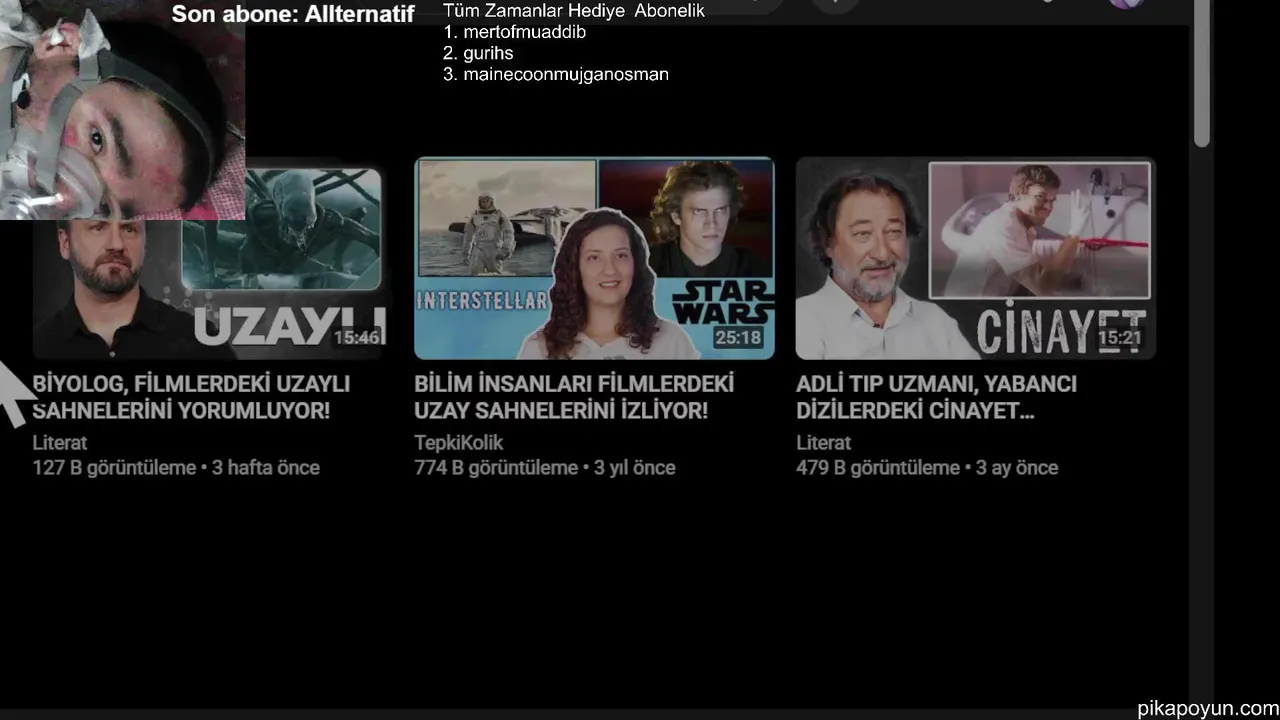Image resolution: width=1280 pixels, height=720 pixels.
Task: Click the 127 B görüntüleme text
Action: 114,468
